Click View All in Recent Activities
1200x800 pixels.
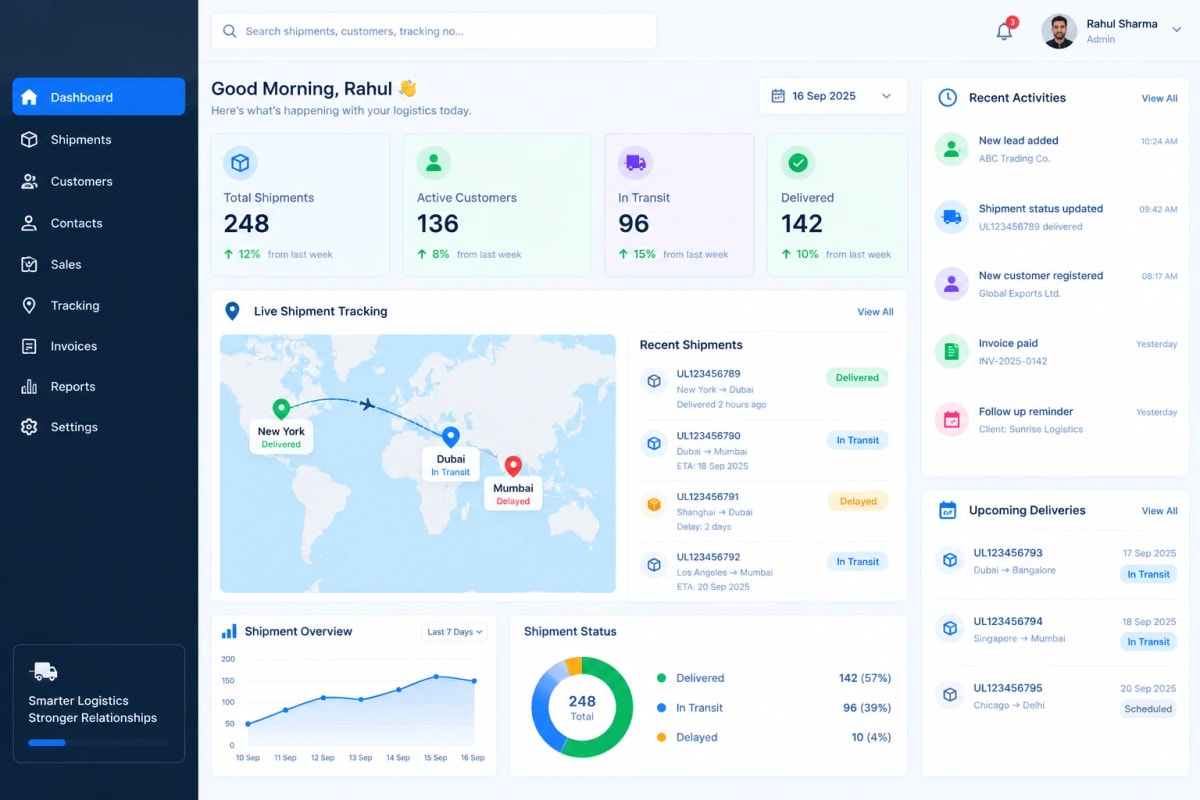[1160, 98]
